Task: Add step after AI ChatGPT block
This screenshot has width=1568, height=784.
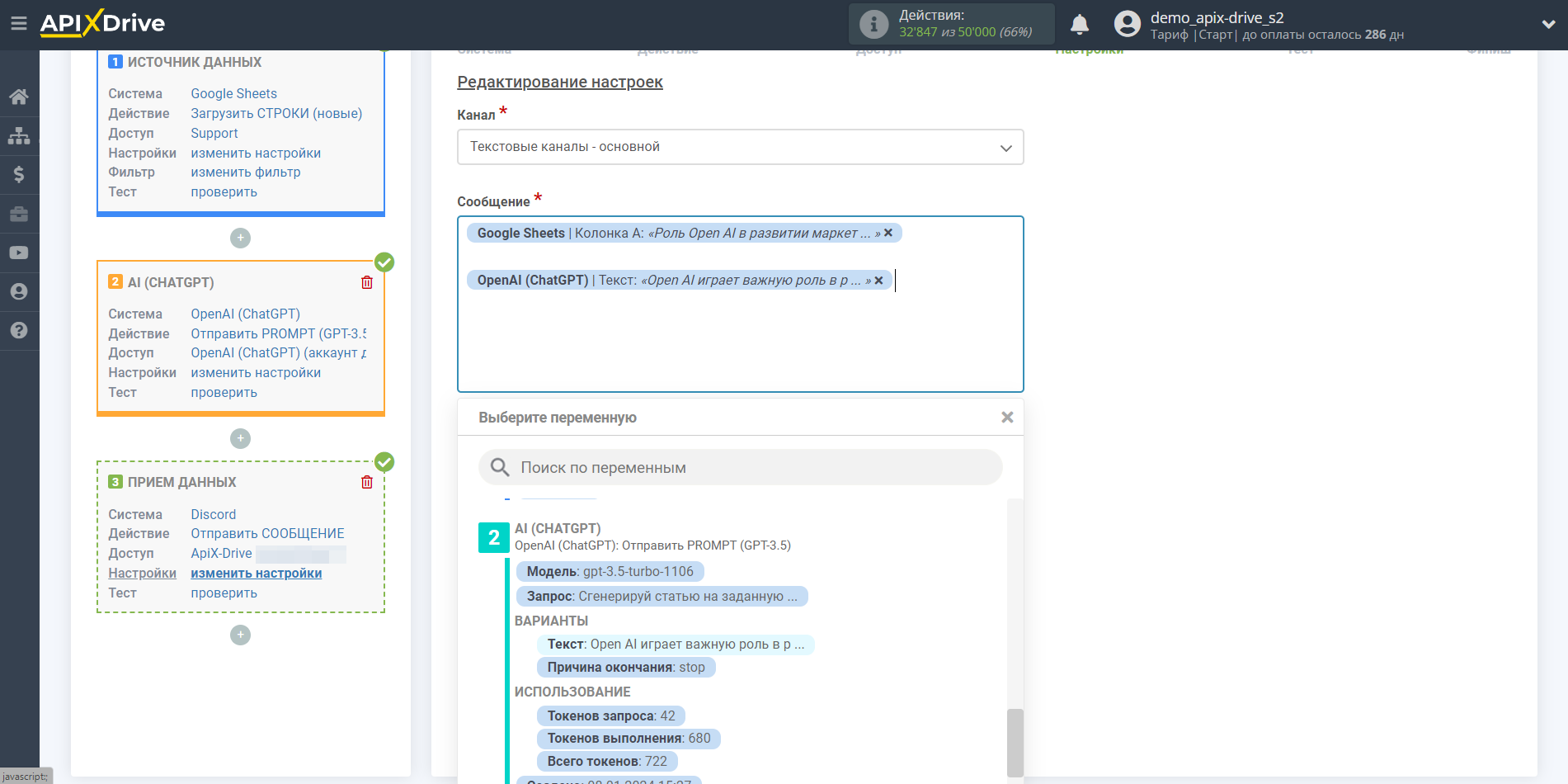Action: click(240, 438)
